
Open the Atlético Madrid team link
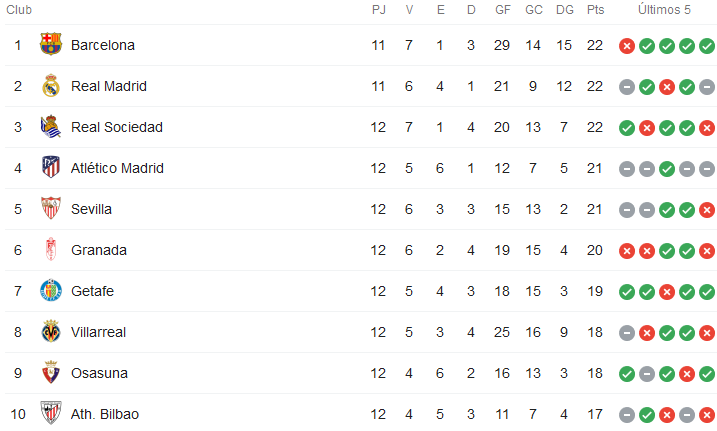coord(117,168)
